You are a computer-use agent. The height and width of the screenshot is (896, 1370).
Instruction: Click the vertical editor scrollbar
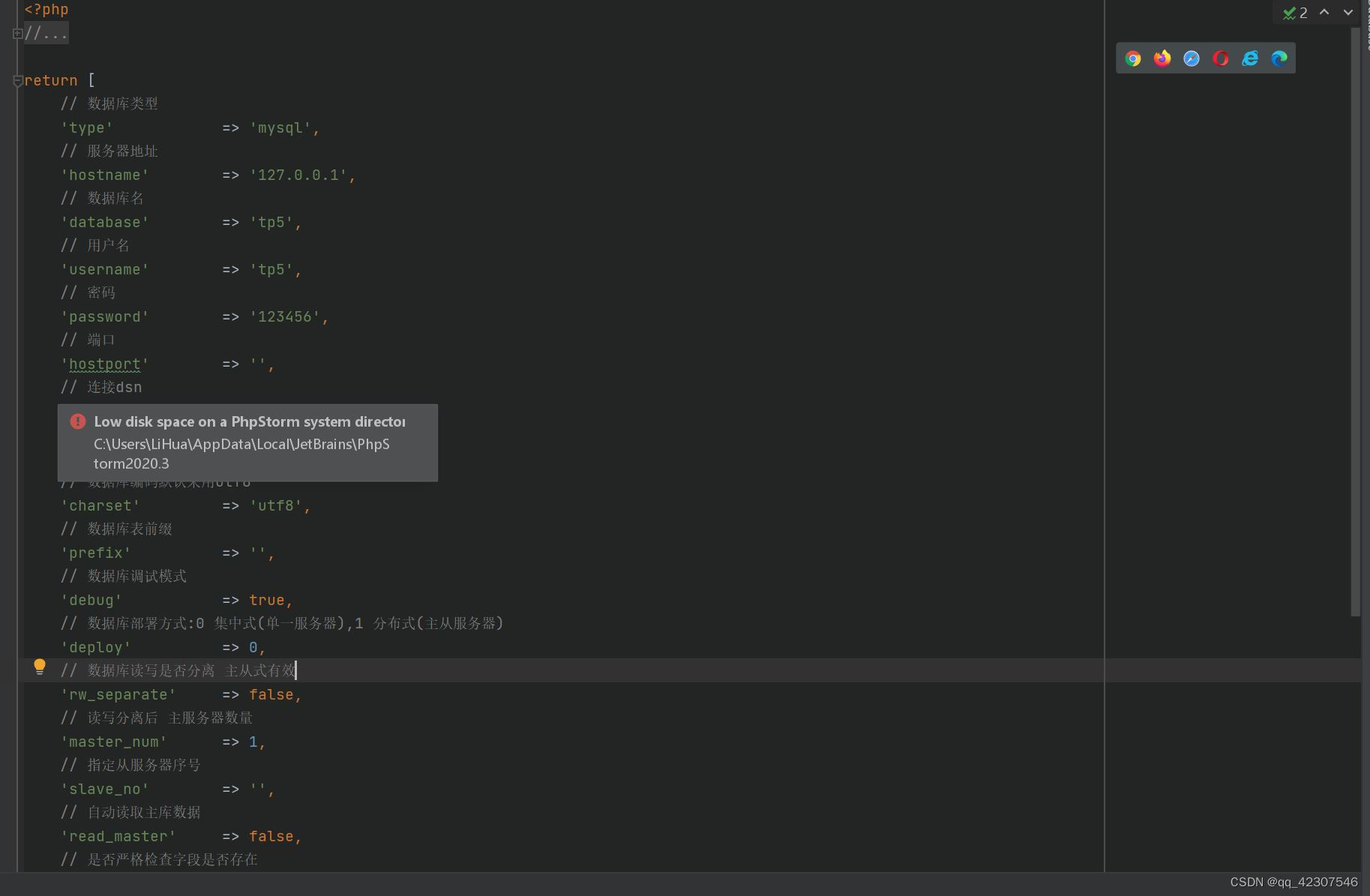(x=1355, y=322)
